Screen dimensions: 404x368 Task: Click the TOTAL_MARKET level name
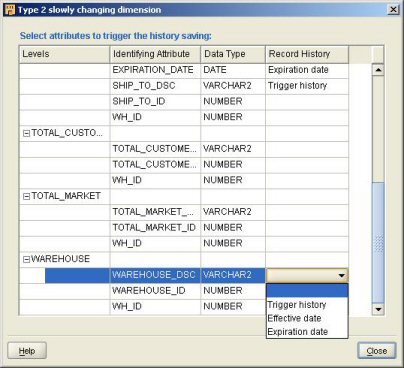click(x=66, y=196)
